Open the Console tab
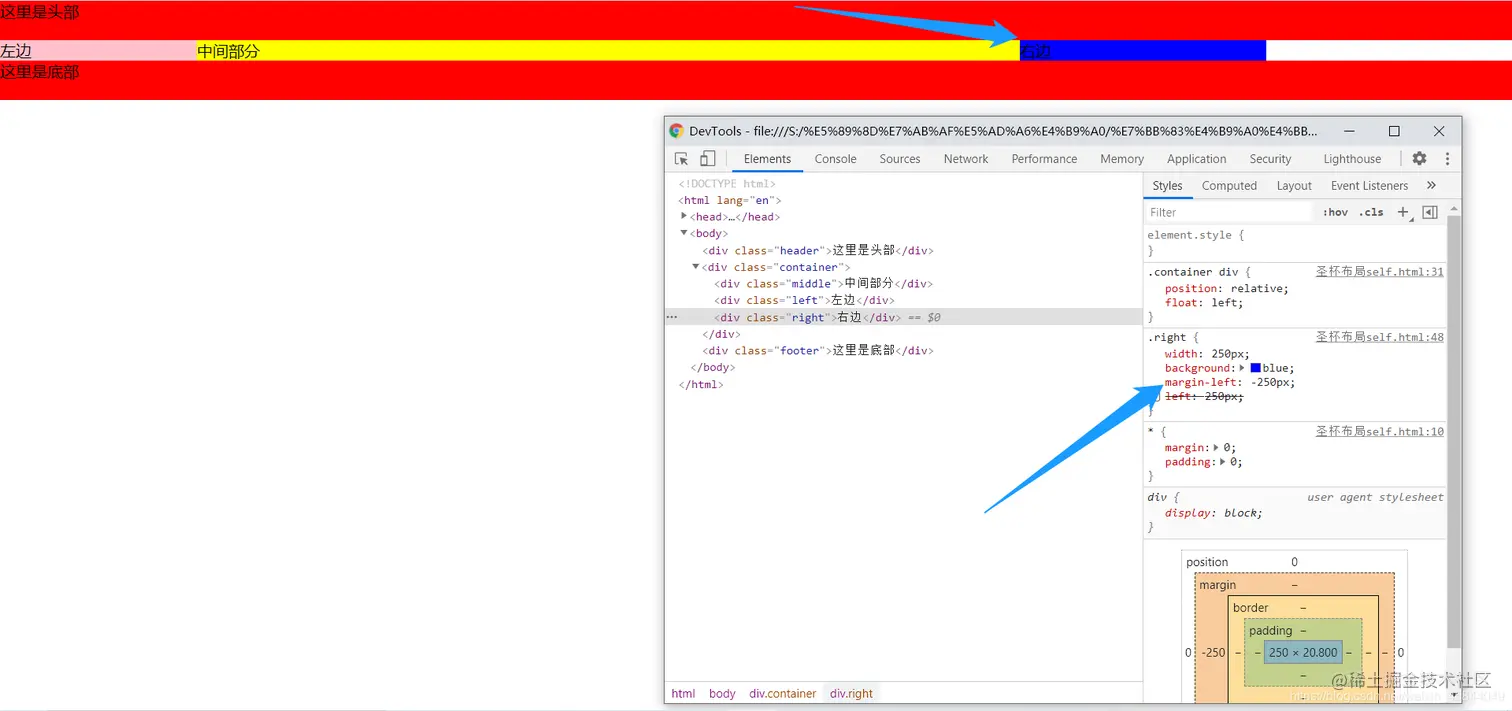The height and width of the screenshot is (711, 1512). tap(835, 159)
